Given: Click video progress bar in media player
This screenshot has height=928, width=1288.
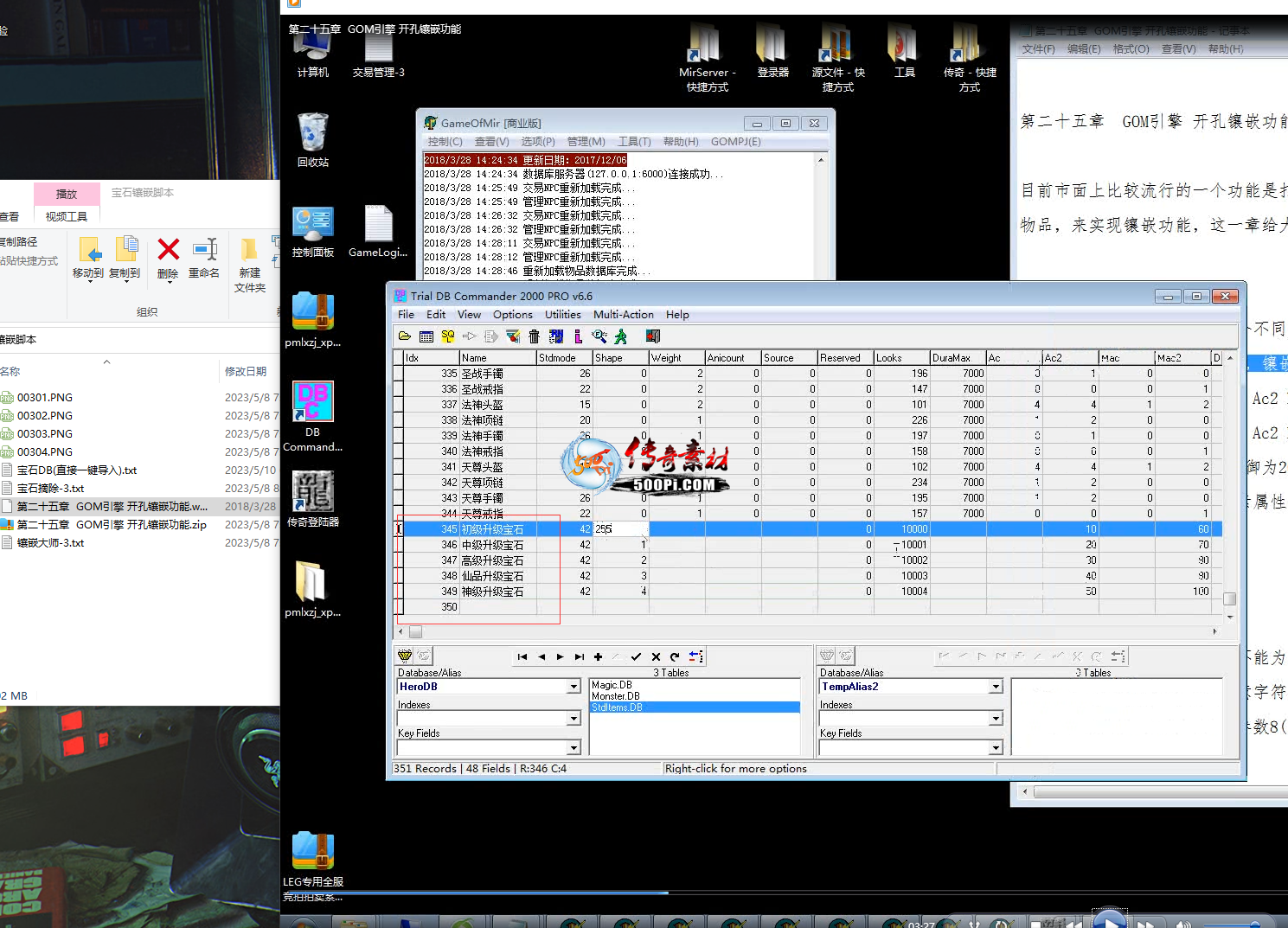Looking at the screenshot, I should (x=783, y=893).
